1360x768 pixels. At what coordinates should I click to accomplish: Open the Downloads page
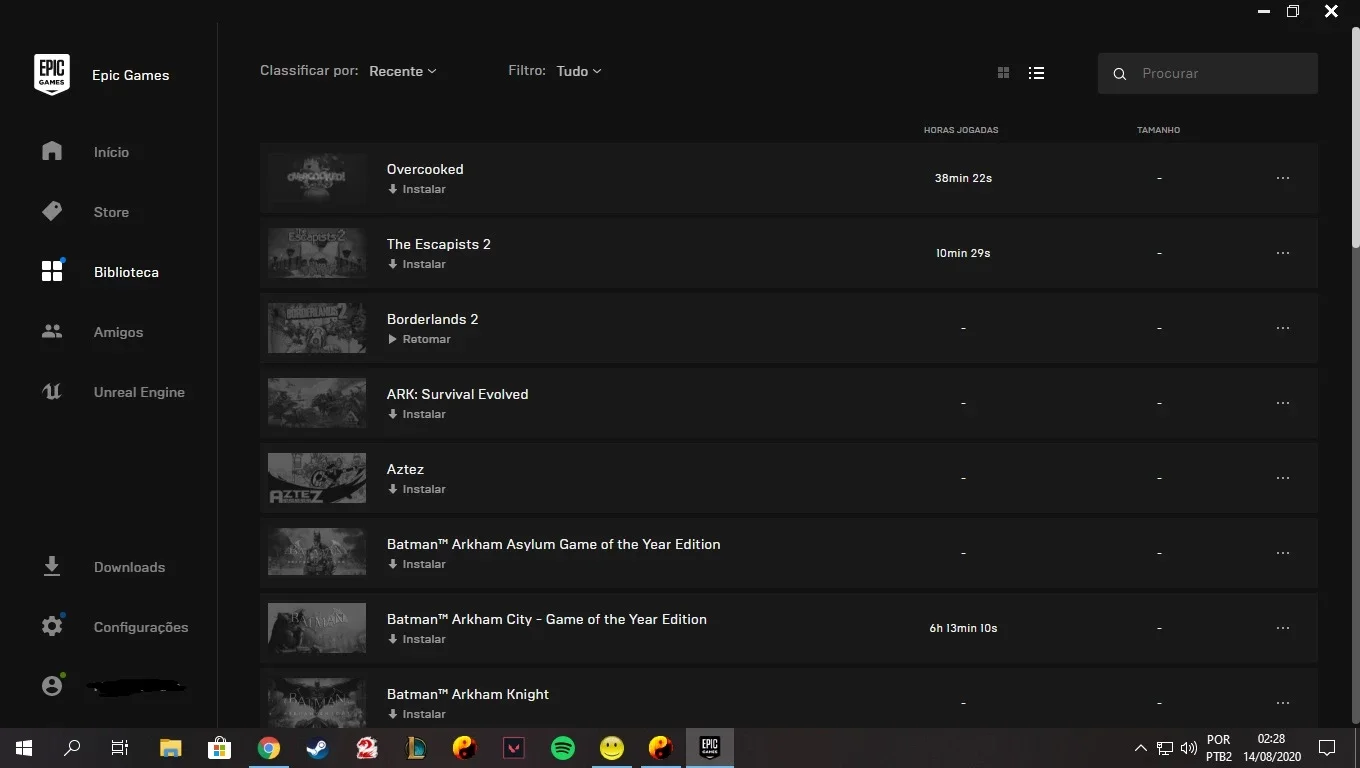click(x=129, y=567)
